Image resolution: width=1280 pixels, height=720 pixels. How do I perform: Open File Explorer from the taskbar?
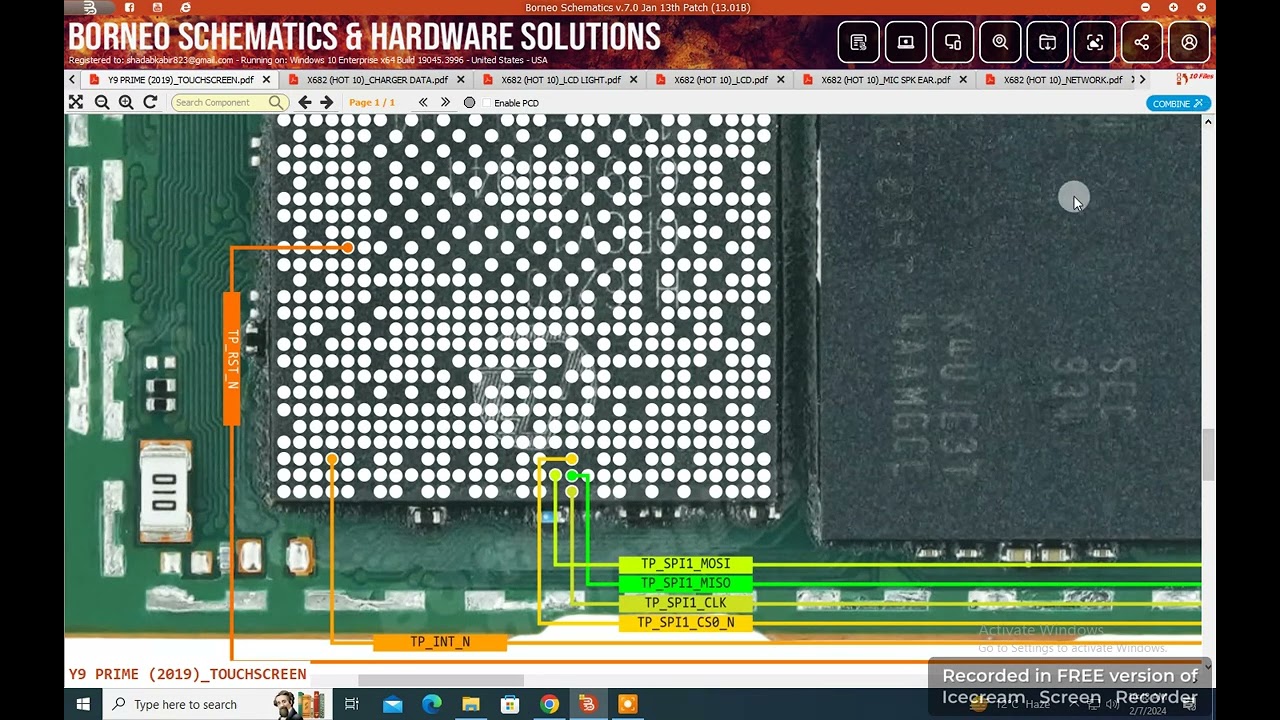point(470,704)
